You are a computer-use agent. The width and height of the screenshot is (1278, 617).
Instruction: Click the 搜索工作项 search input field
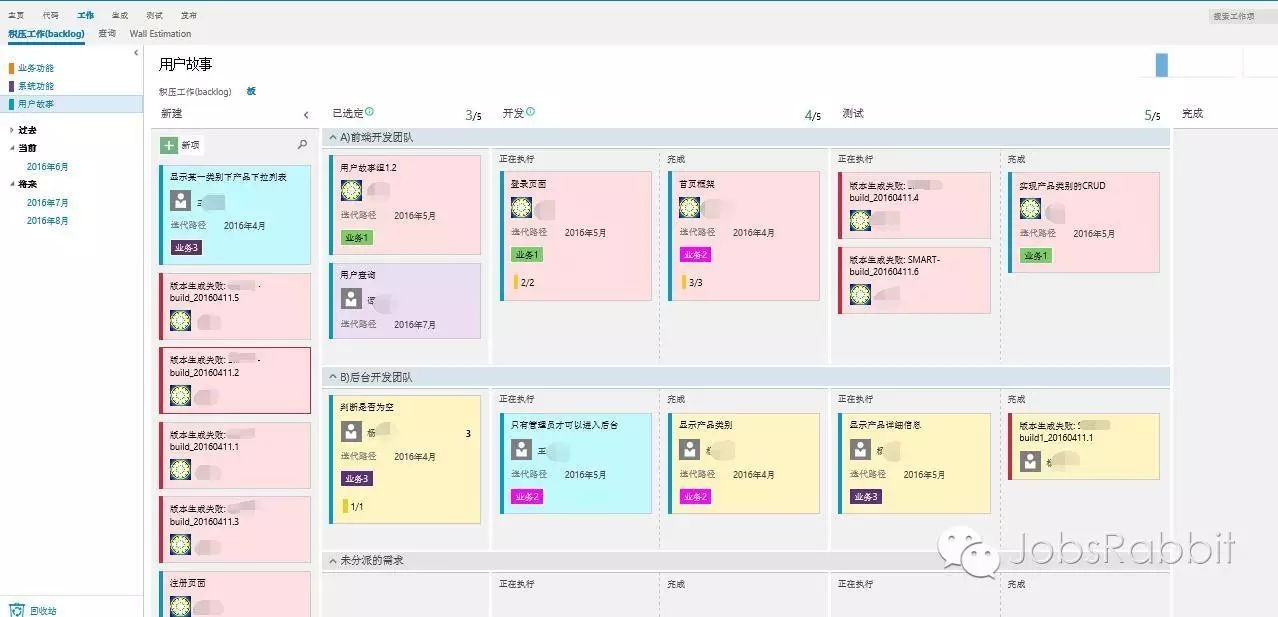[1241, 16]
